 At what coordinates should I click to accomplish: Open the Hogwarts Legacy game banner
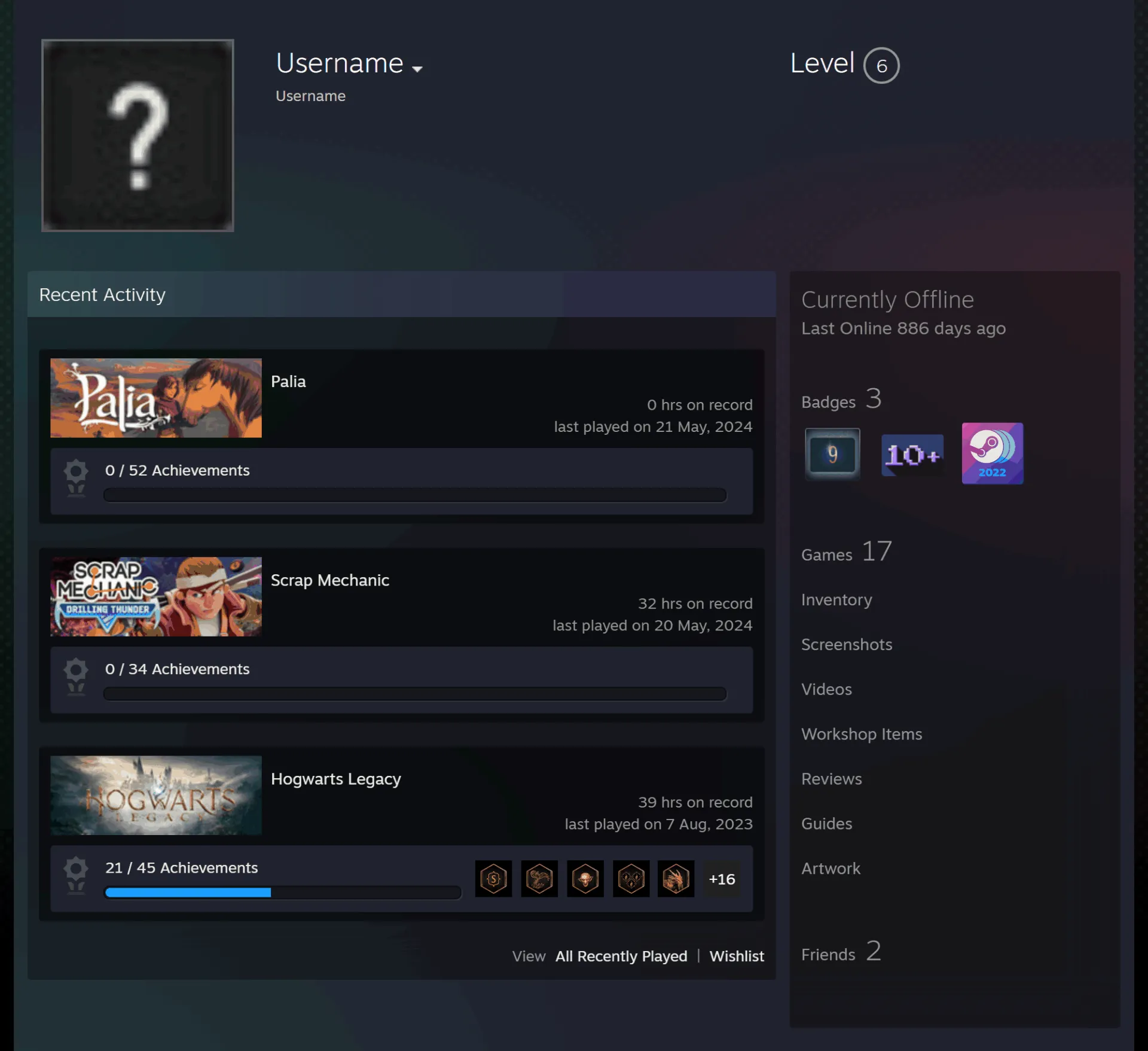[x=156, y=795]
